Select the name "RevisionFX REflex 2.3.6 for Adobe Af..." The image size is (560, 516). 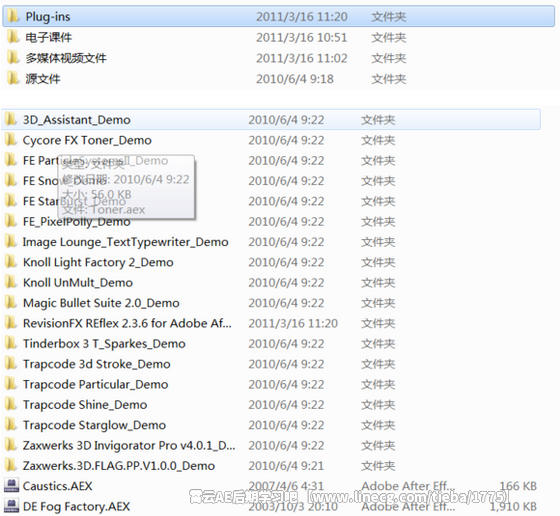127,323
